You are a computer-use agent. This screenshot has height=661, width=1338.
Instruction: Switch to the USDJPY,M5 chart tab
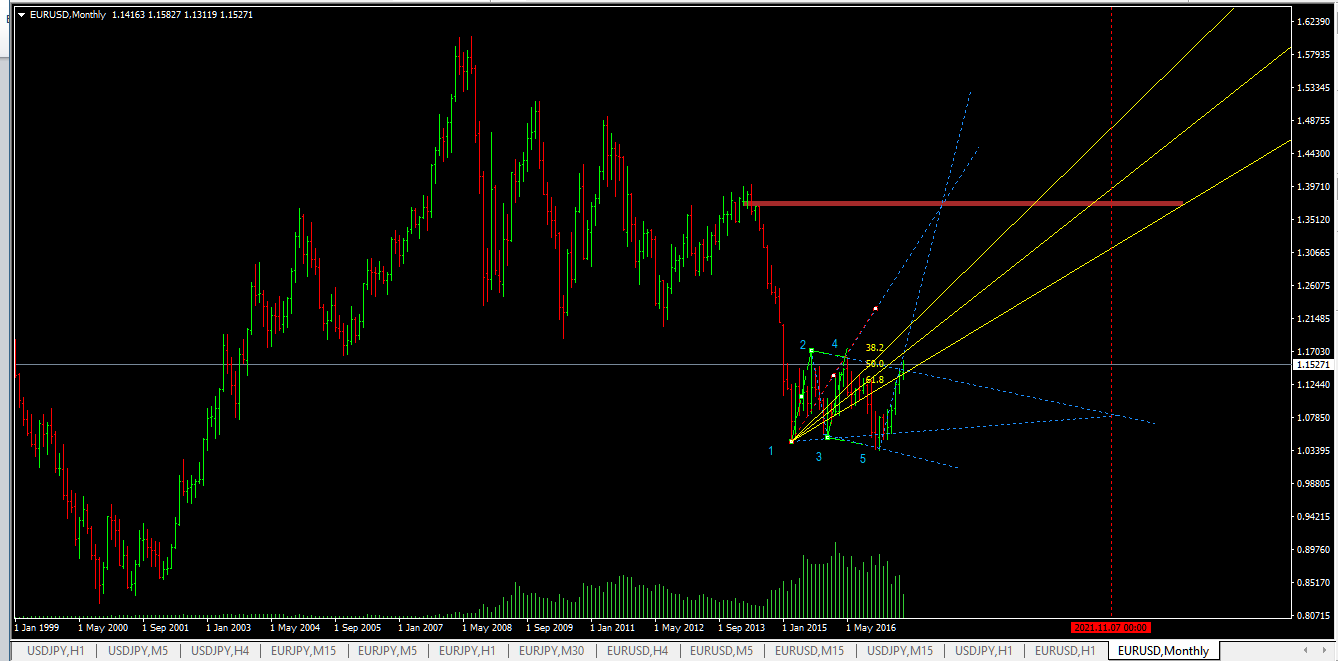[137, 651]
